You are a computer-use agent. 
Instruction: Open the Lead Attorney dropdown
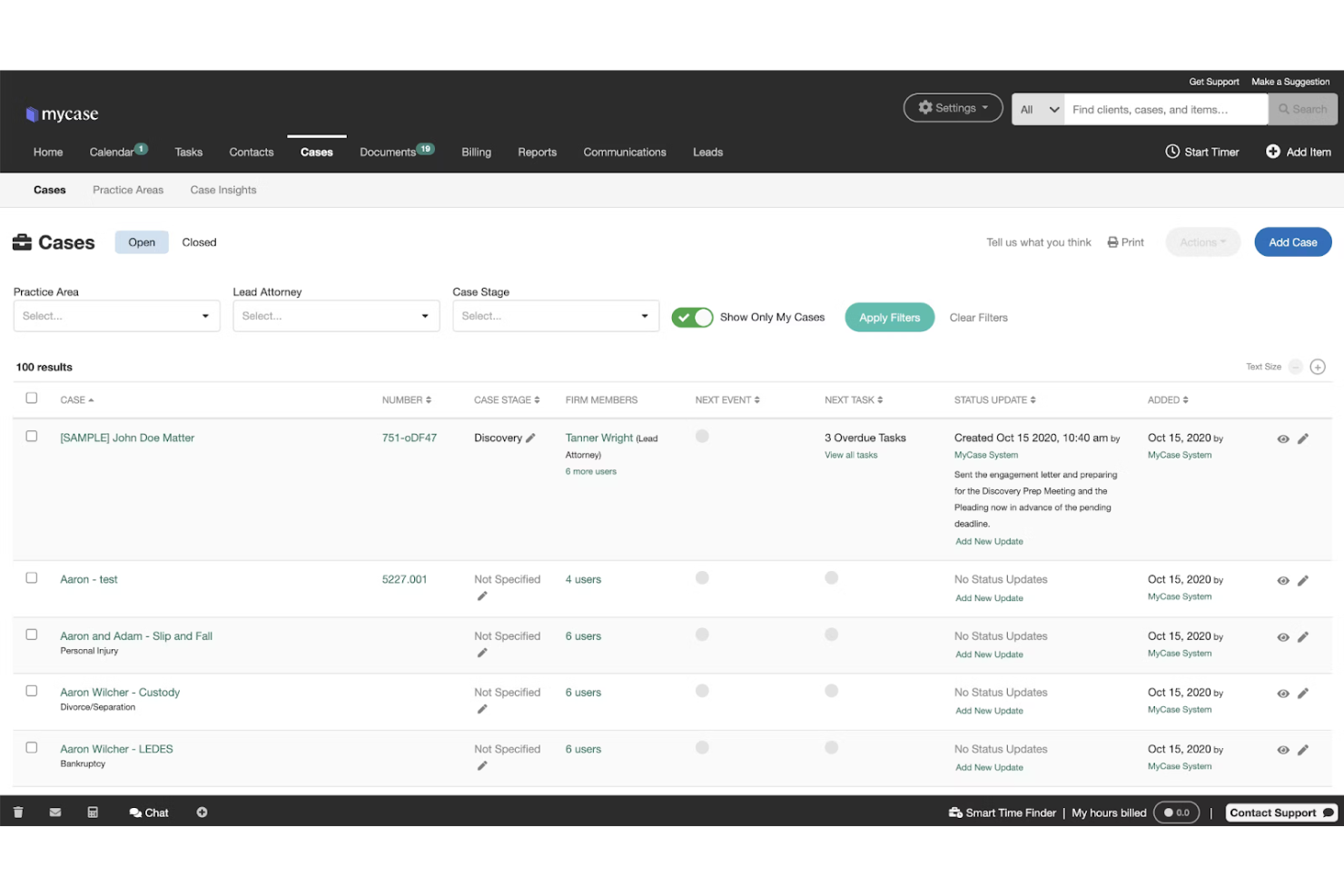pos(335,315)
